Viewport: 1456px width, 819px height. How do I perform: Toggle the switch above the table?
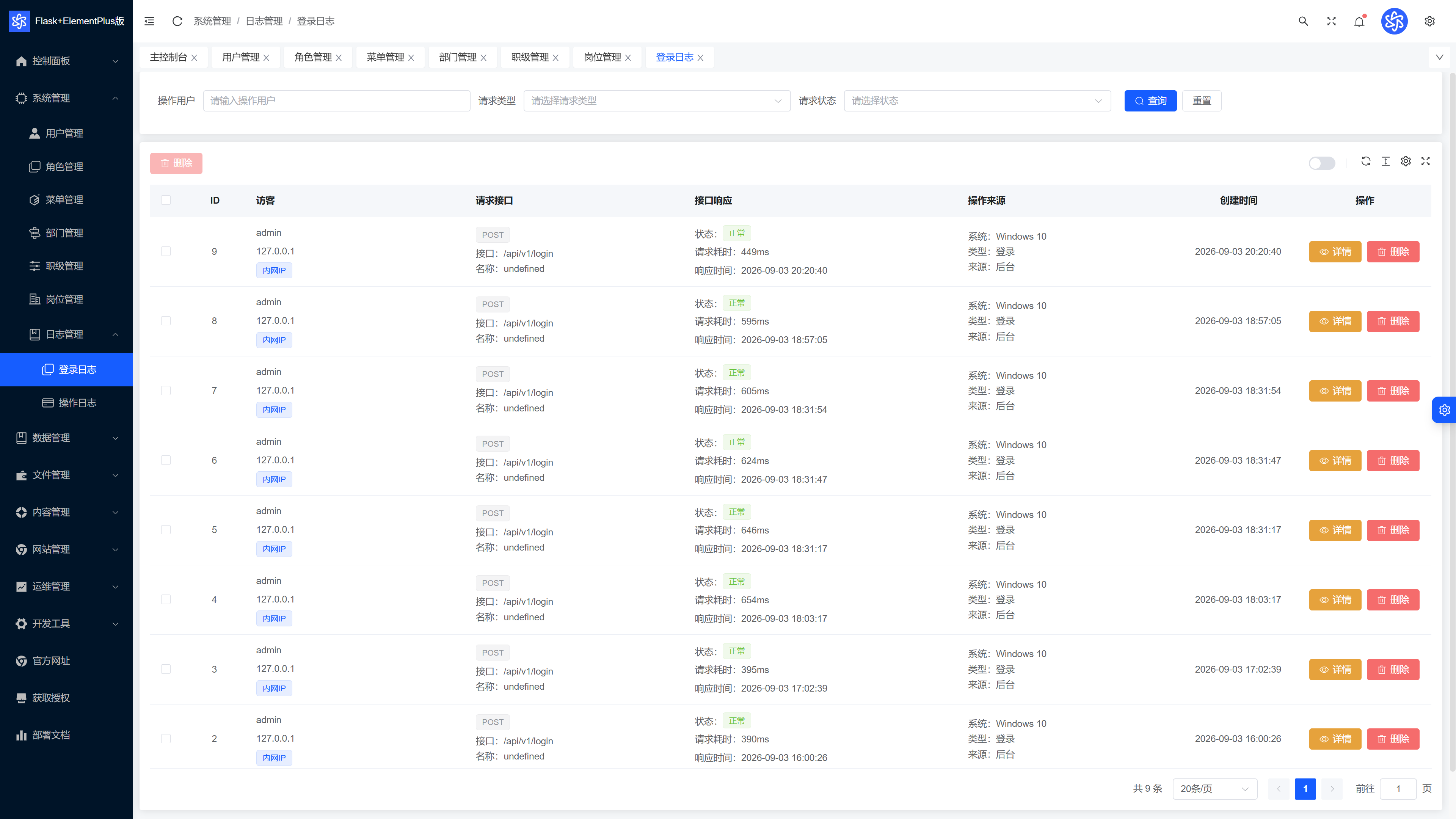coord(1321,163)
